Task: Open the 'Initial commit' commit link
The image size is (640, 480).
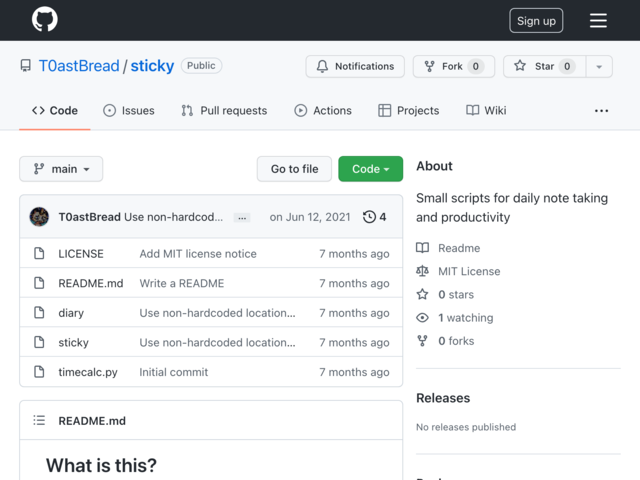Action: coord(173,372)
